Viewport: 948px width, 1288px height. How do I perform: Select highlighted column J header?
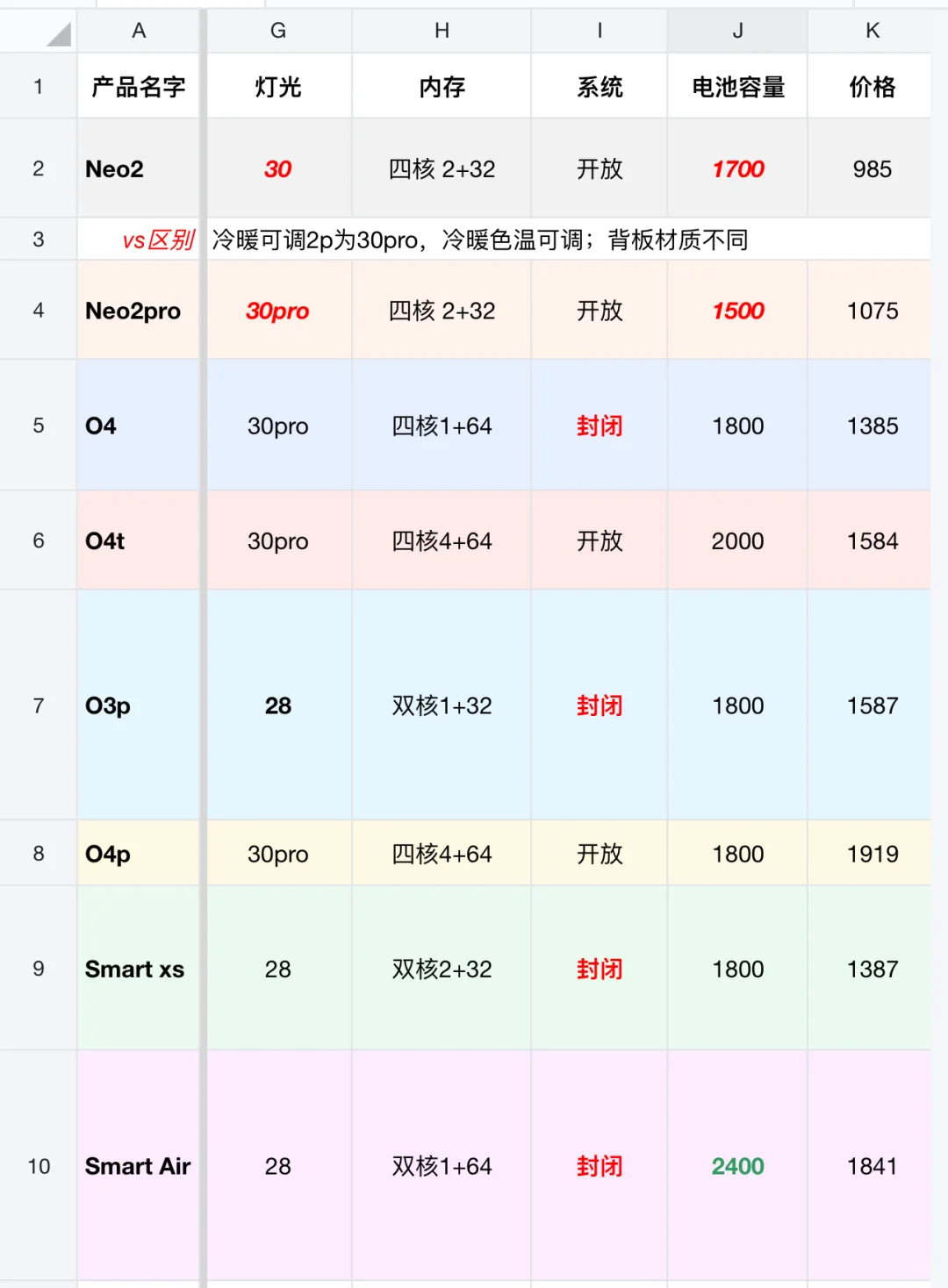pos(737,31)
